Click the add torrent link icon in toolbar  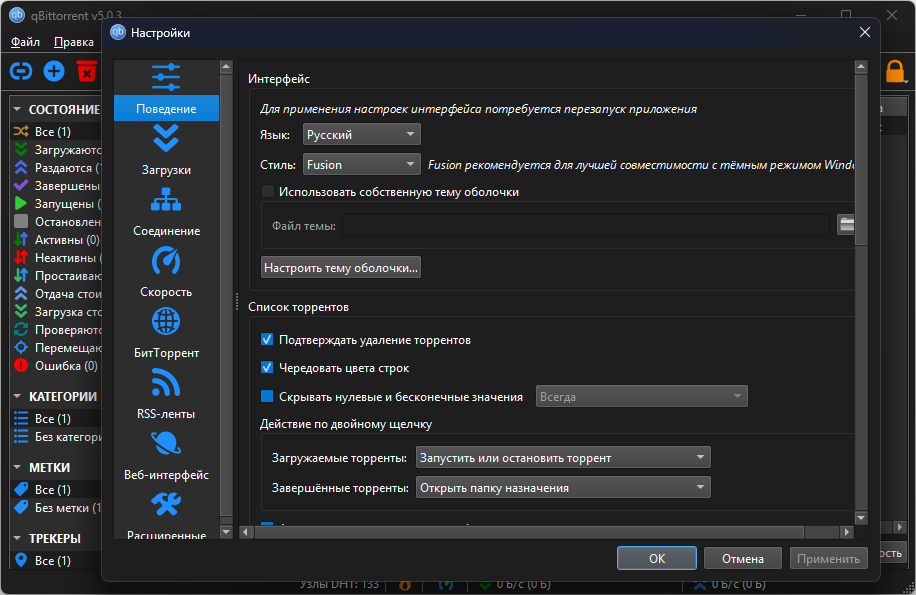tap(21, 72)
